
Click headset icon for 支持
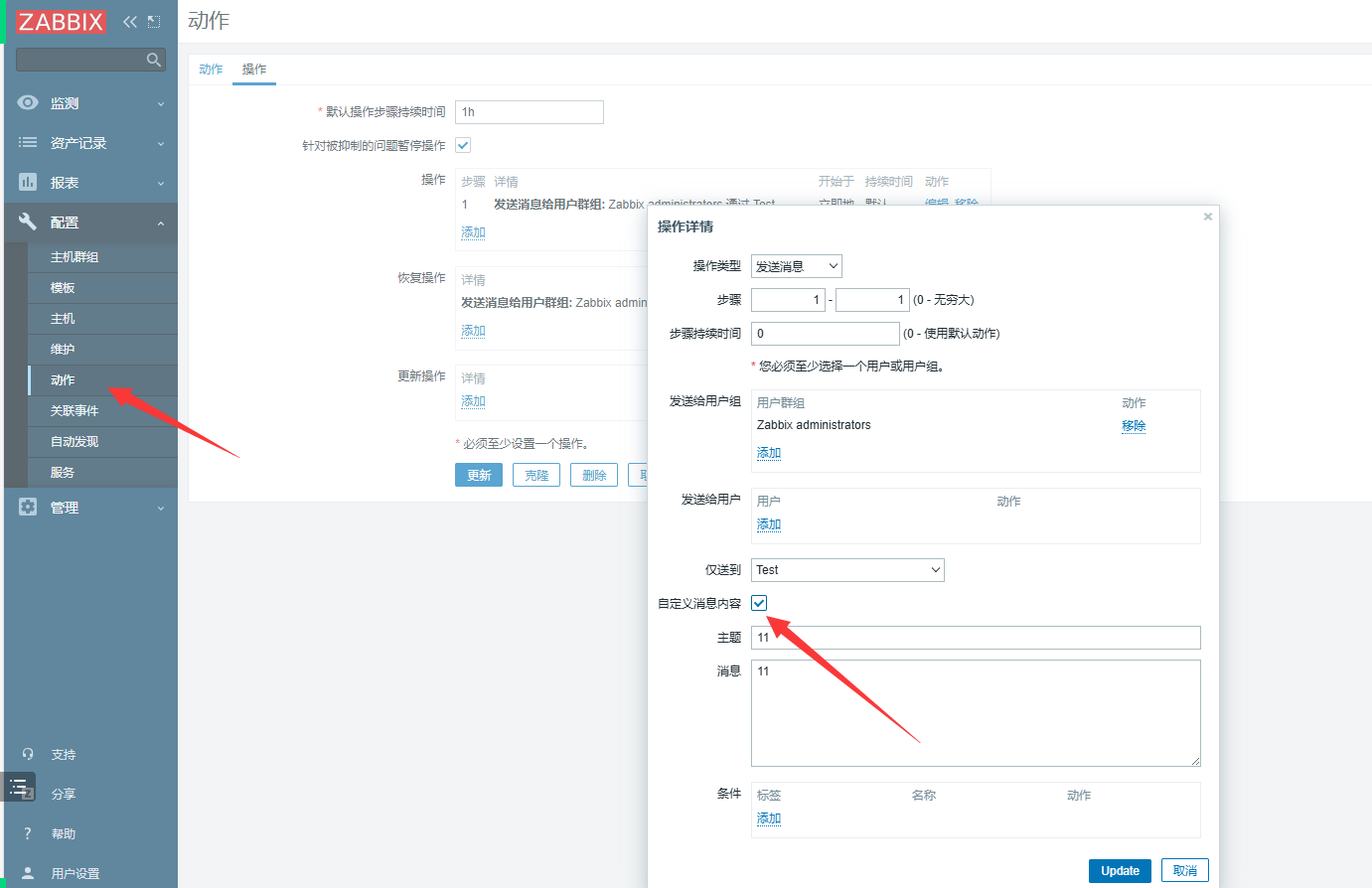pyautogui.click(x=28, y=754)
